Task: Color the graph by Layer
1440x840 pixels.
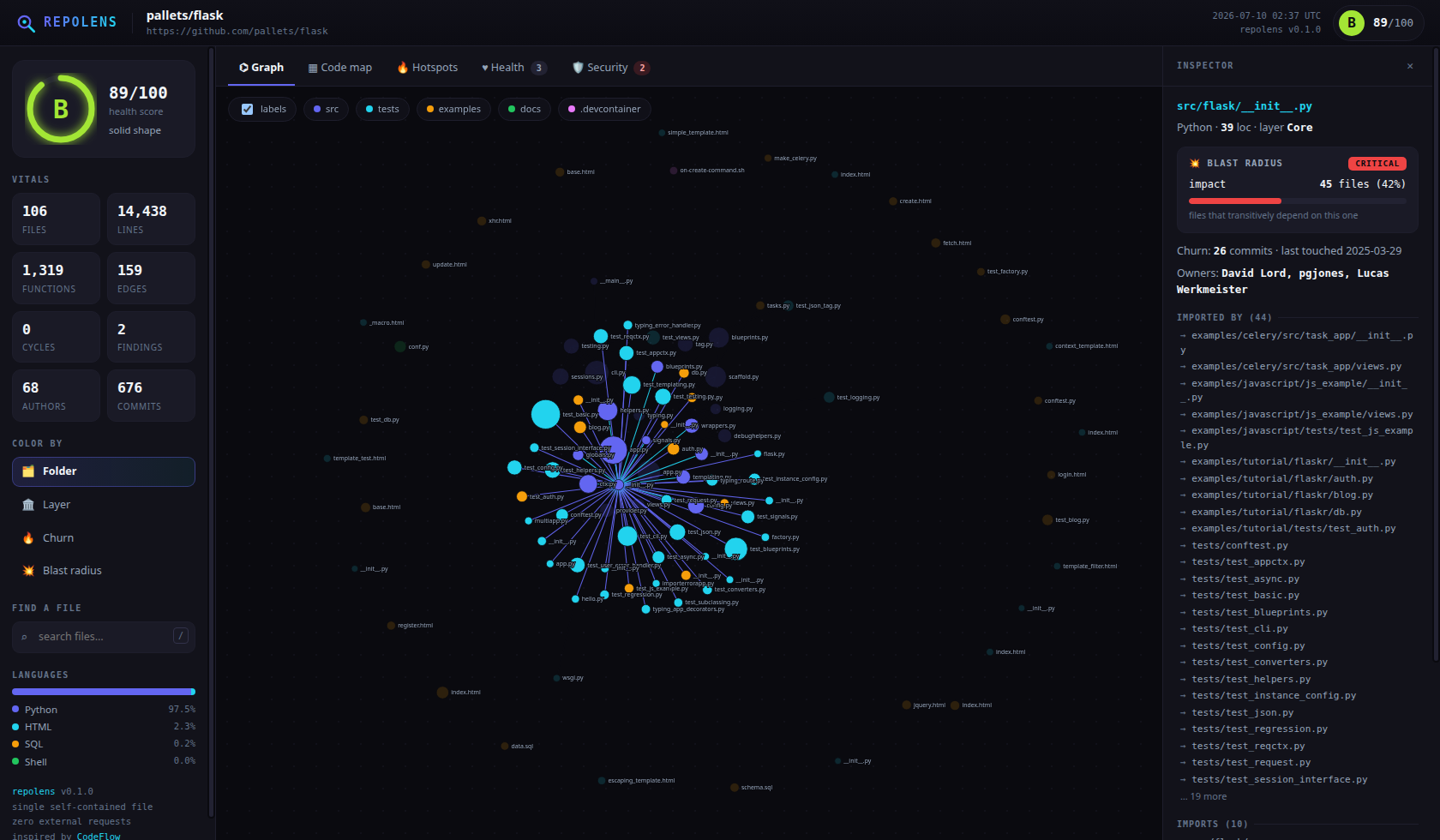Action: [104, 505]
